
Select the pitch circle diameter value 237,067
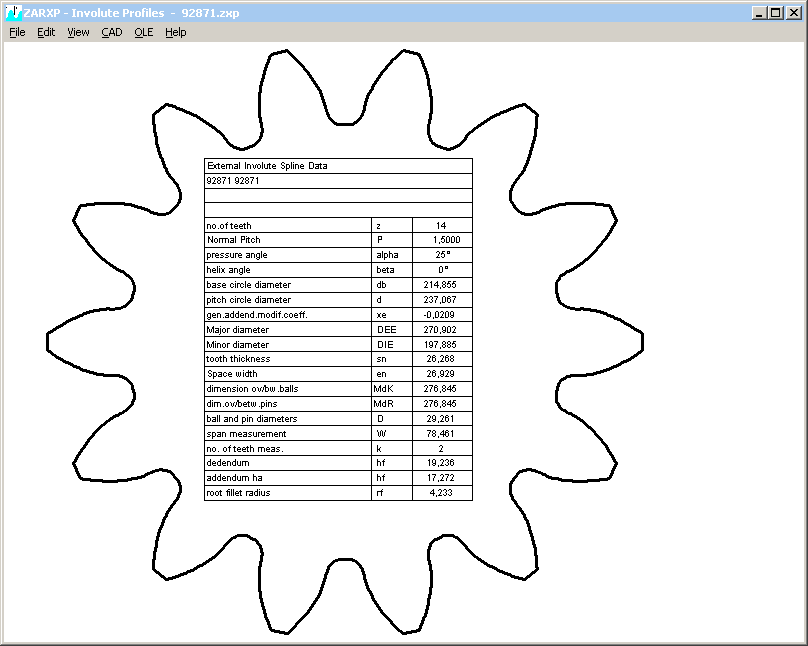(441, 300)
